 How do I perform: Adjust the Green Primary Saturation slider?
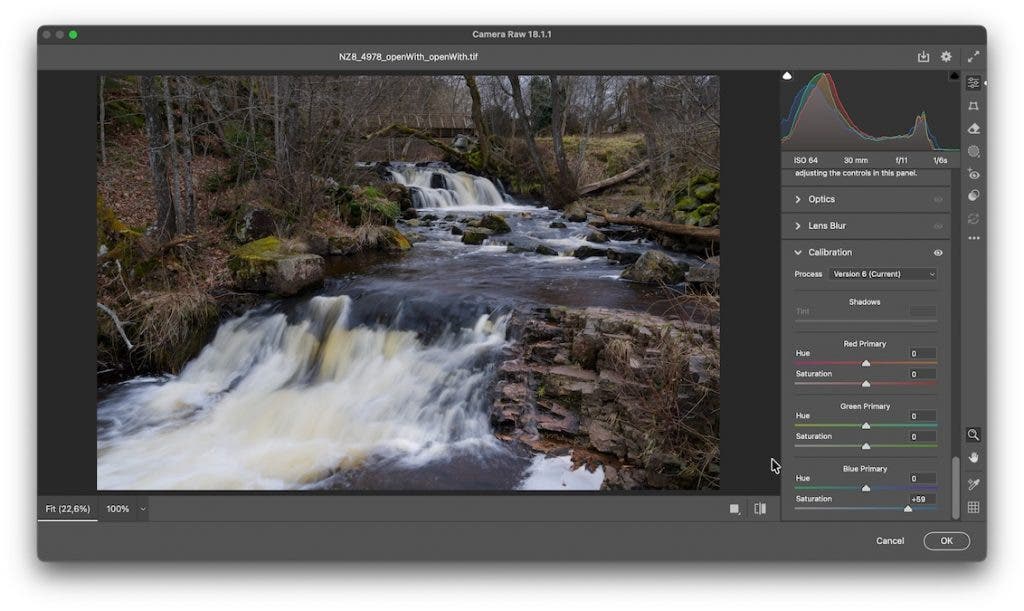(x=866, y=446)
